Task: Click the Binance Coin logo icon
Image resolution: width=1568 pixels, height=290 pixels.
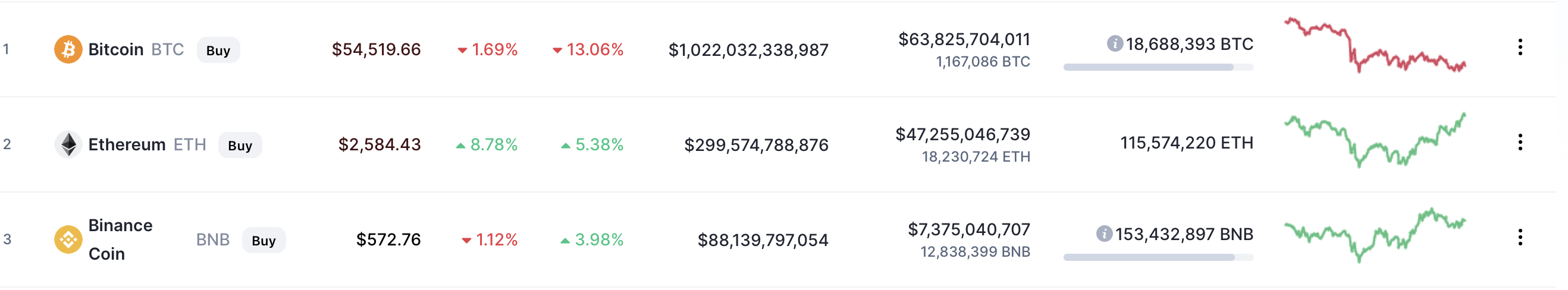Action: [68, 239]
